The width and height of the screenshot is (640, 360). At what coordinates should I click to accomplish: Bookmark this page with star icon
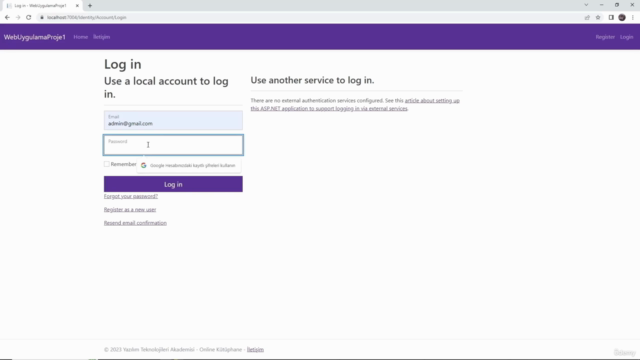[x=598, y=18]
